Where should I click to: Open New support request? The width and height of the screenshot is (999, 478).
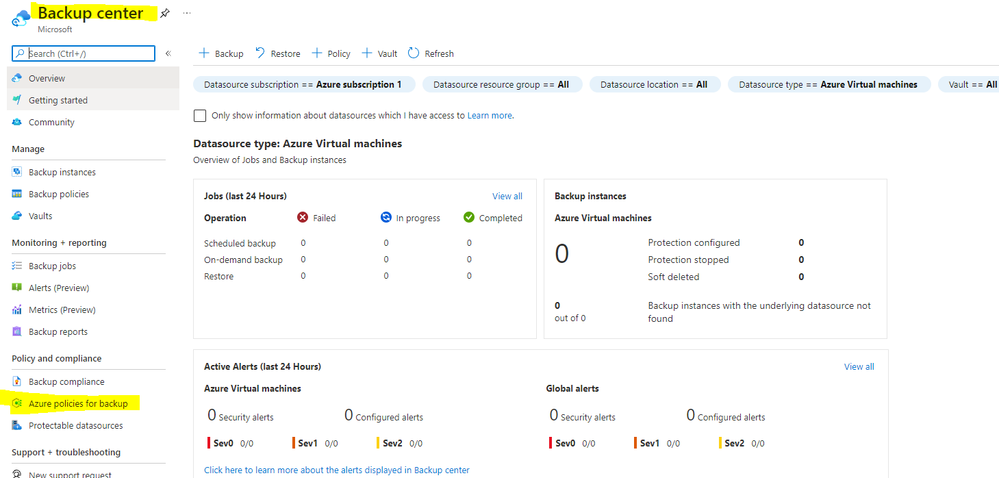coord(70,474)
